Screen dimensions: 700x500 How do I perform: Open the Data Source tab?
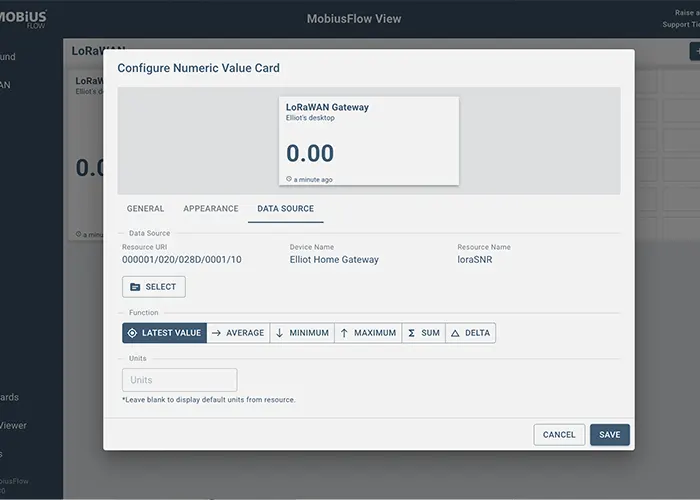[286, 208]
